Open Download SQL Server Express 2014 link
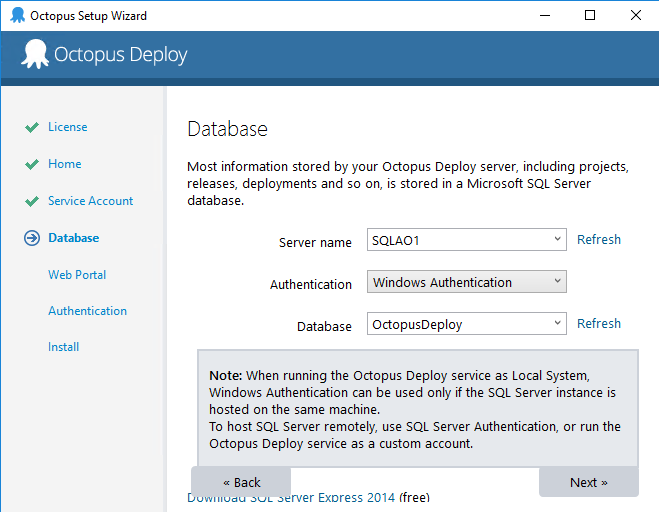This screenshot has height=512, width=659. 291,499
